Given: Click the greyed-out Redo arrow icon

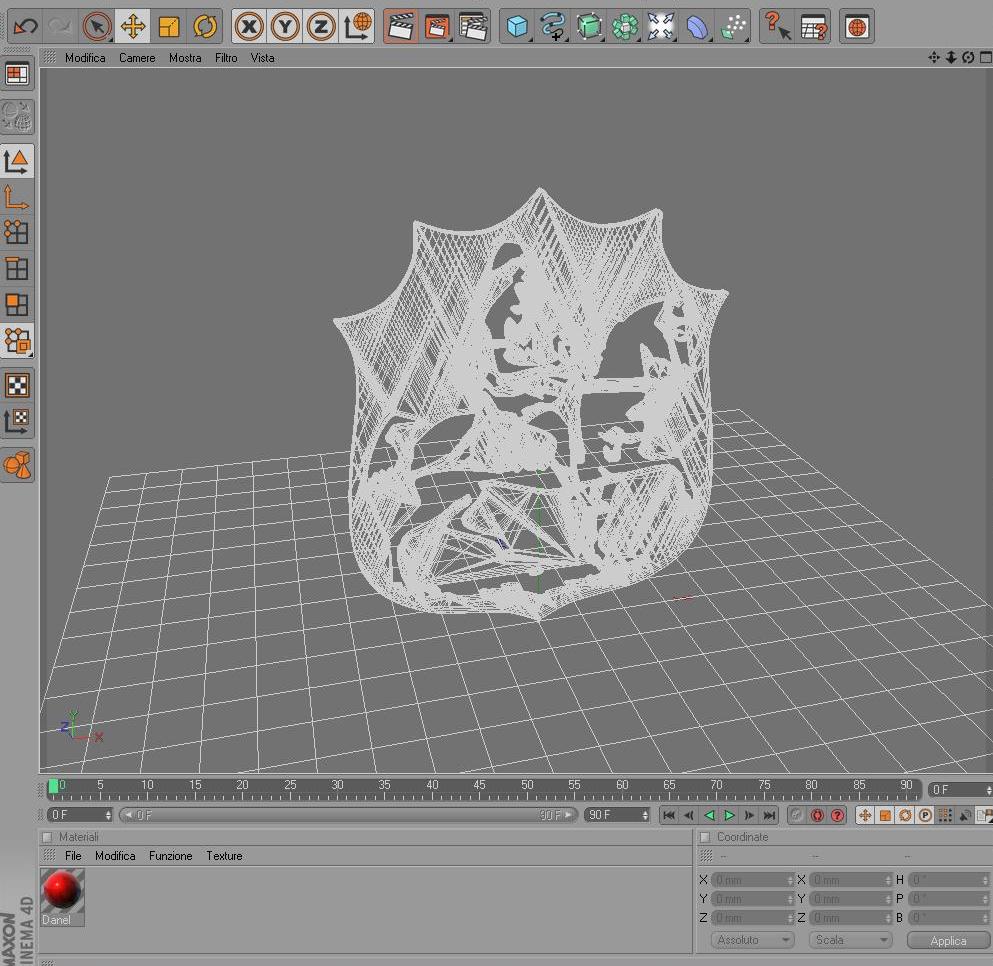Looking at the screenshot, I should coord(60,27).
